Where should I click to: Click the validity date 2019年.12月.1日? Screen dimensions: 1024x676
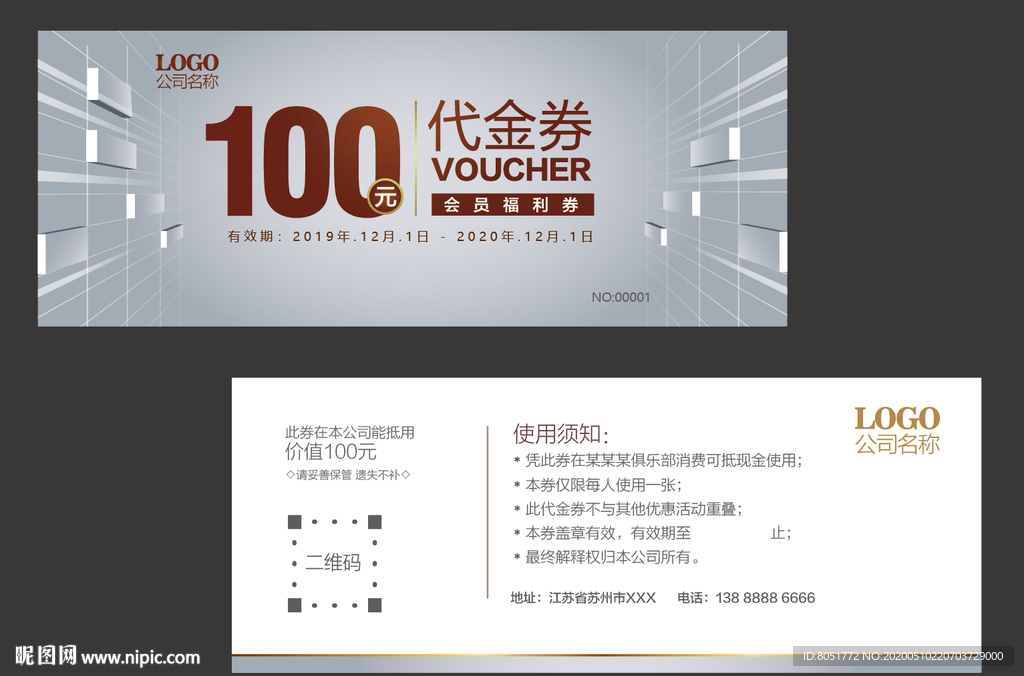[360, 236]
